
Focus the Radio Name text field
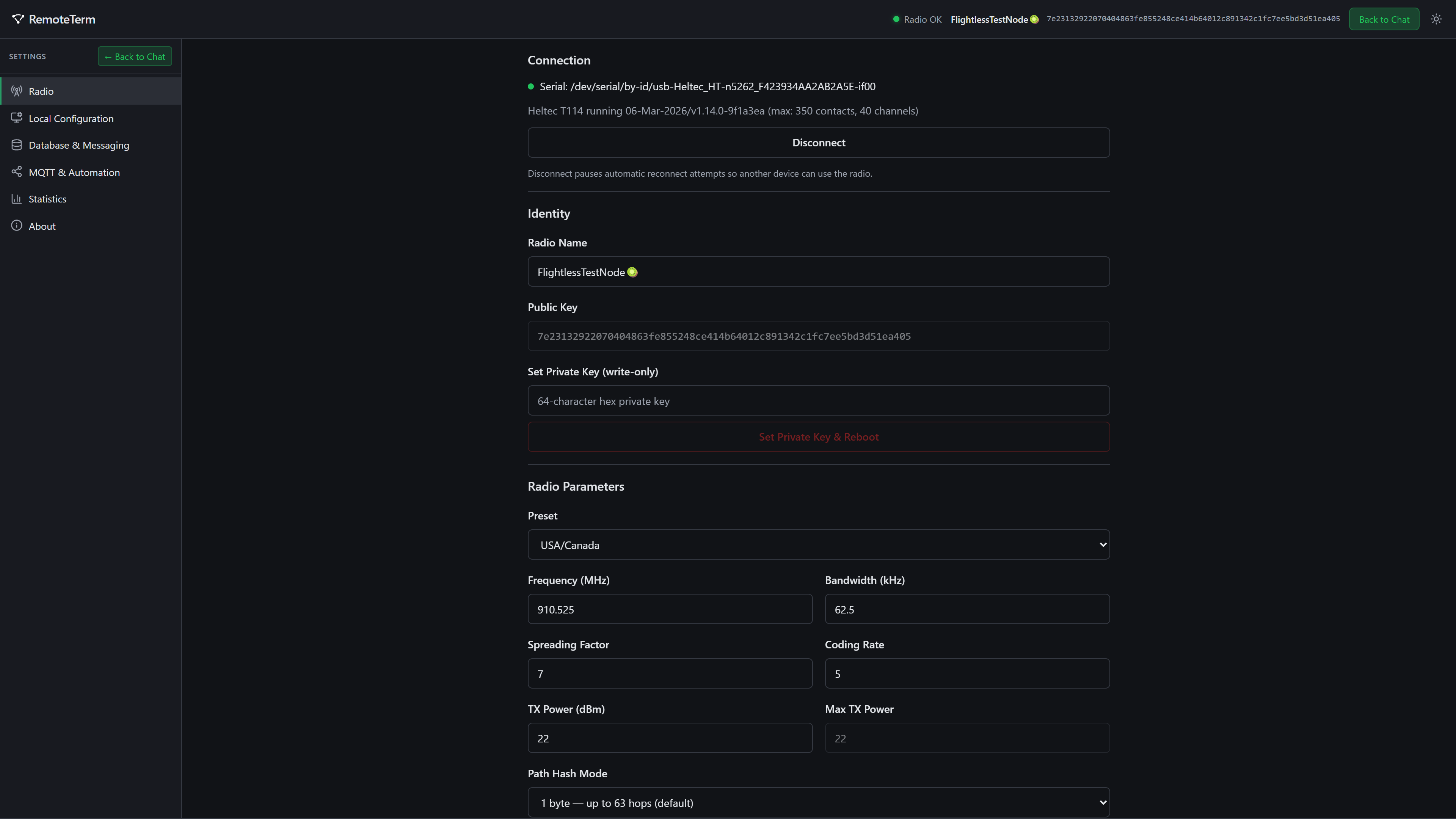click(x=818, y=272)
